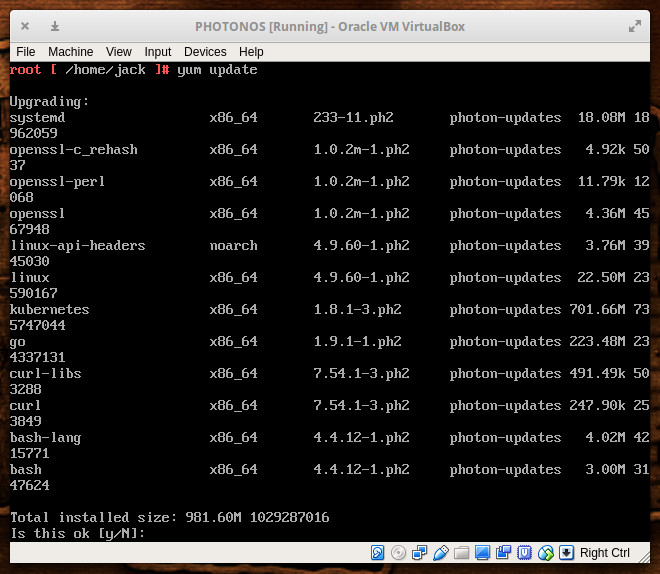The height and width of the screenshot is (574, 660).
Task: Click the mouse integration status icon
Action: pos(546,553)
